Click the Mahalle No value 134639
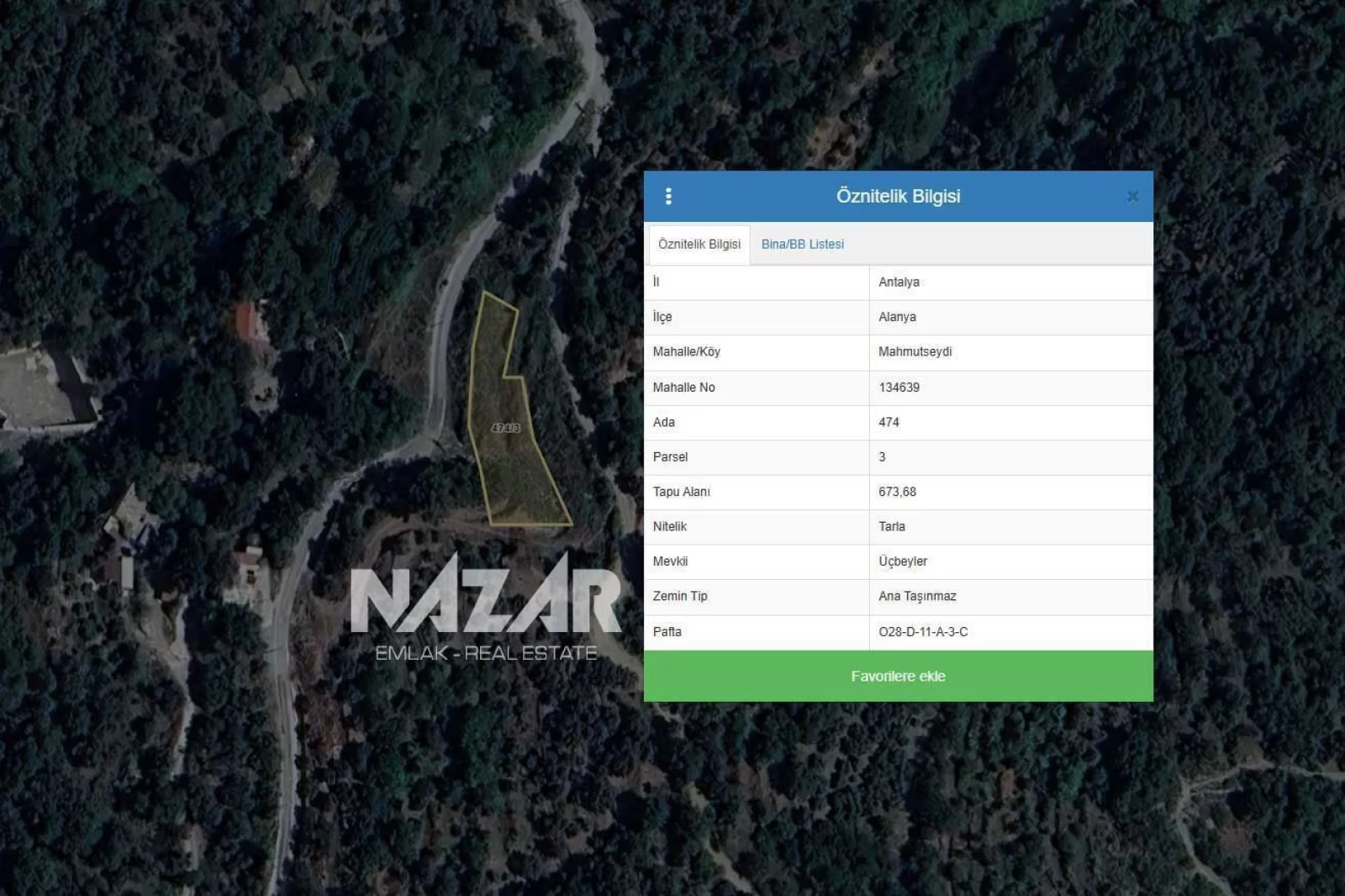Viewport: 1345px width, 896px height. coord(899,387)
